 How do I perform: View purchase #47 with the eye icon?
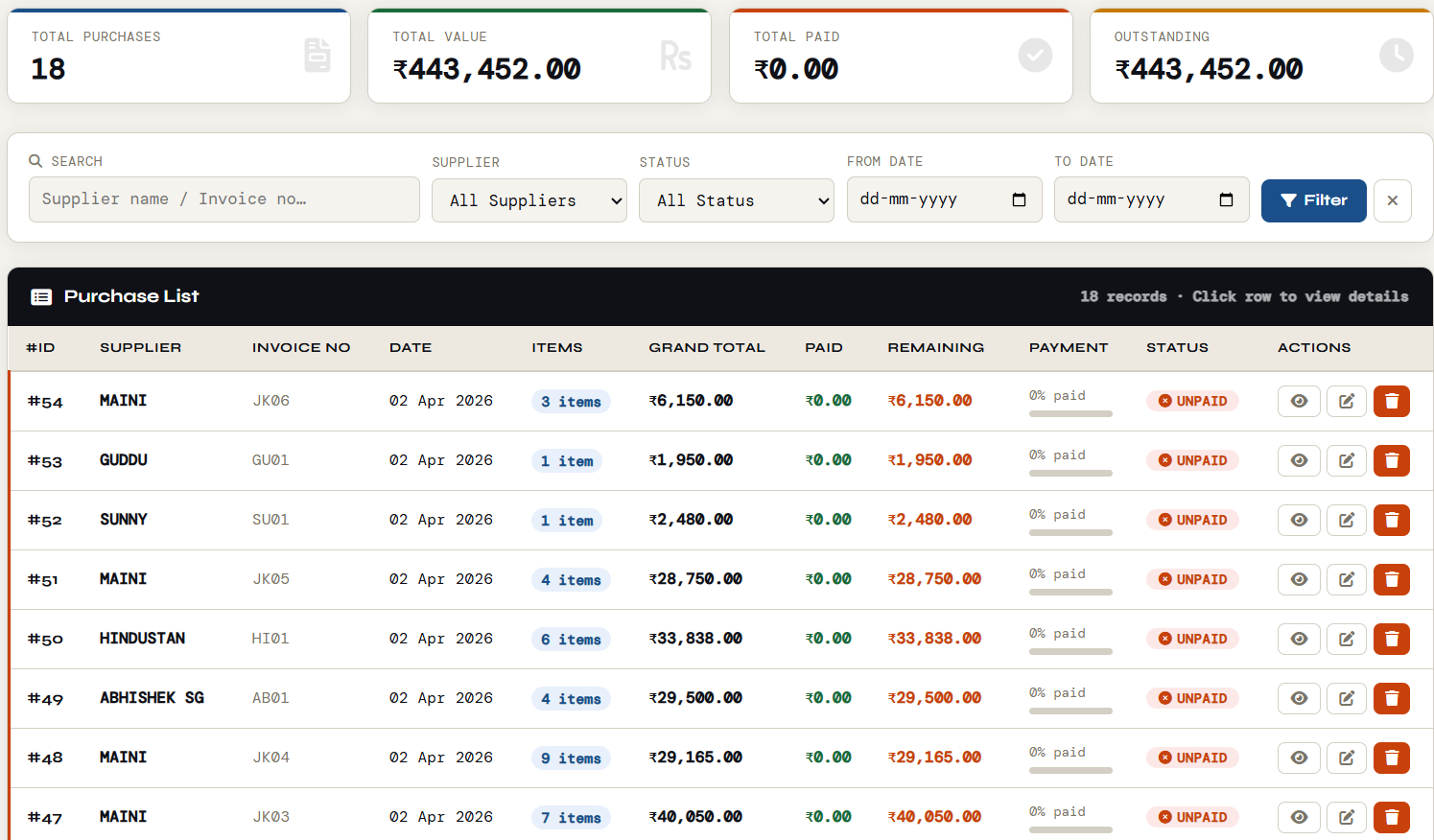pos(1299,817)
